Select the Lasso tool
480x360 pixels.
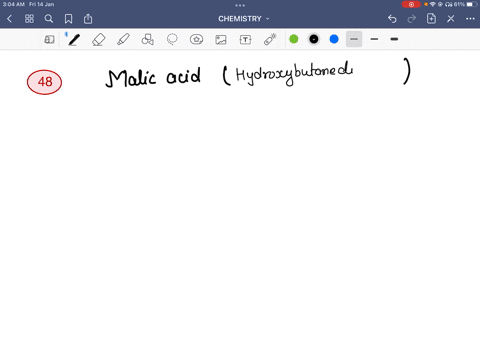(x=172, y=39)
